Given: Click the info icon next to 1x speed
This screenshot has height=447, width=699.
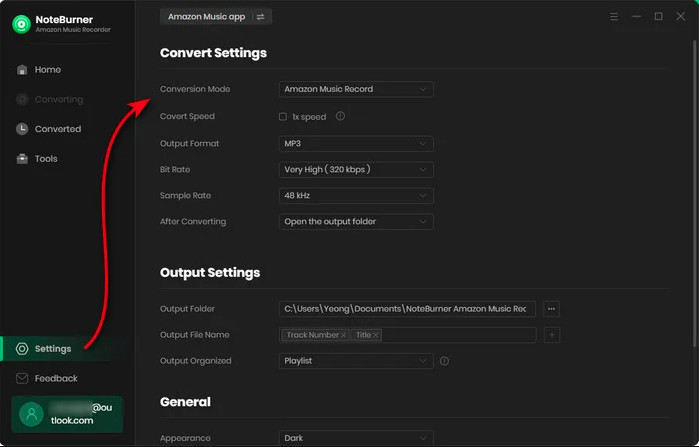Looking at the screenshot, I should click(x=340, y=116).
